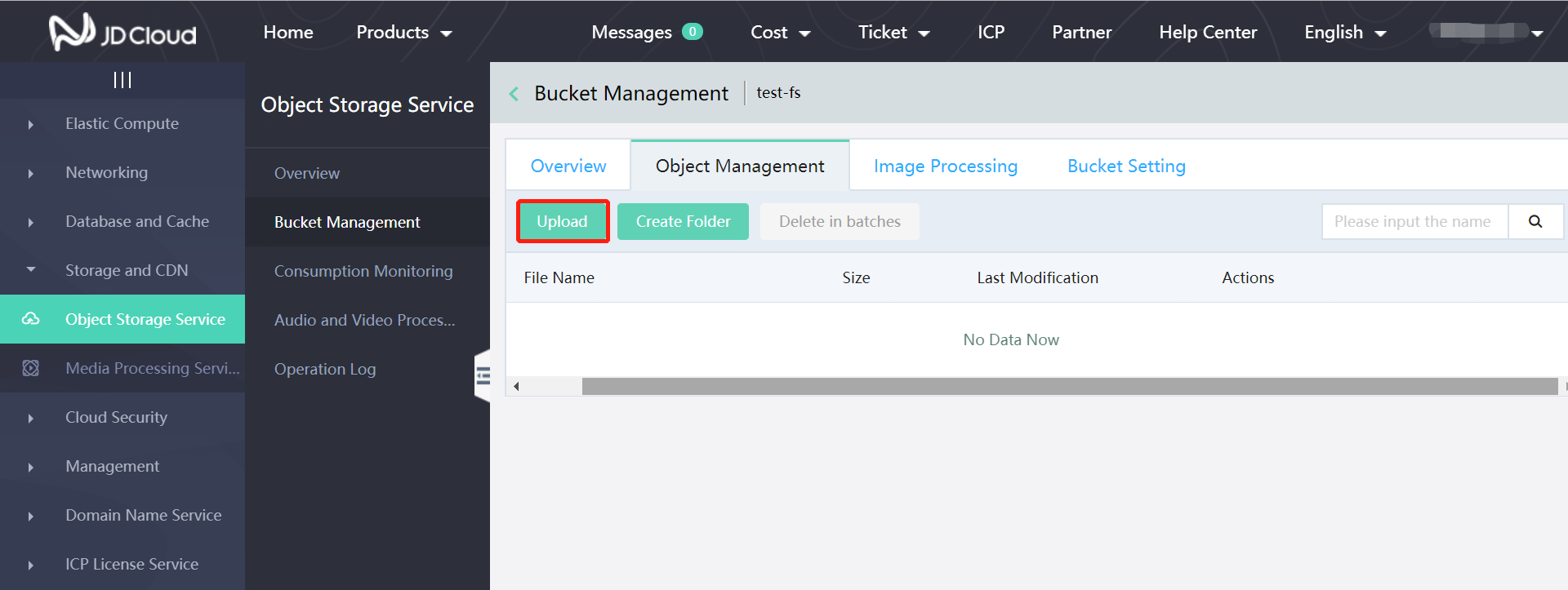Expand Domain Name Service category
The height and width of the screenshot is (590, 1568).
click(x=31, y=516)
